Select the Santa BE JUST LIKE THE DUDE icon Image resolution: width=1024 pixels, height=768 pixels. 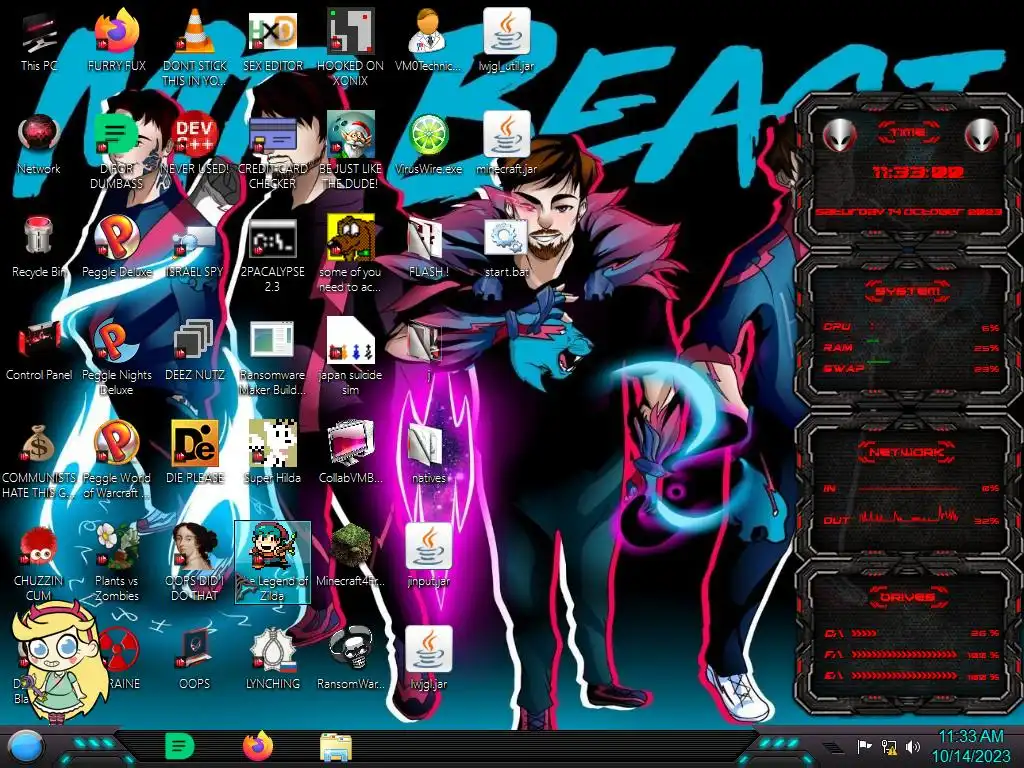pos(350,152)
